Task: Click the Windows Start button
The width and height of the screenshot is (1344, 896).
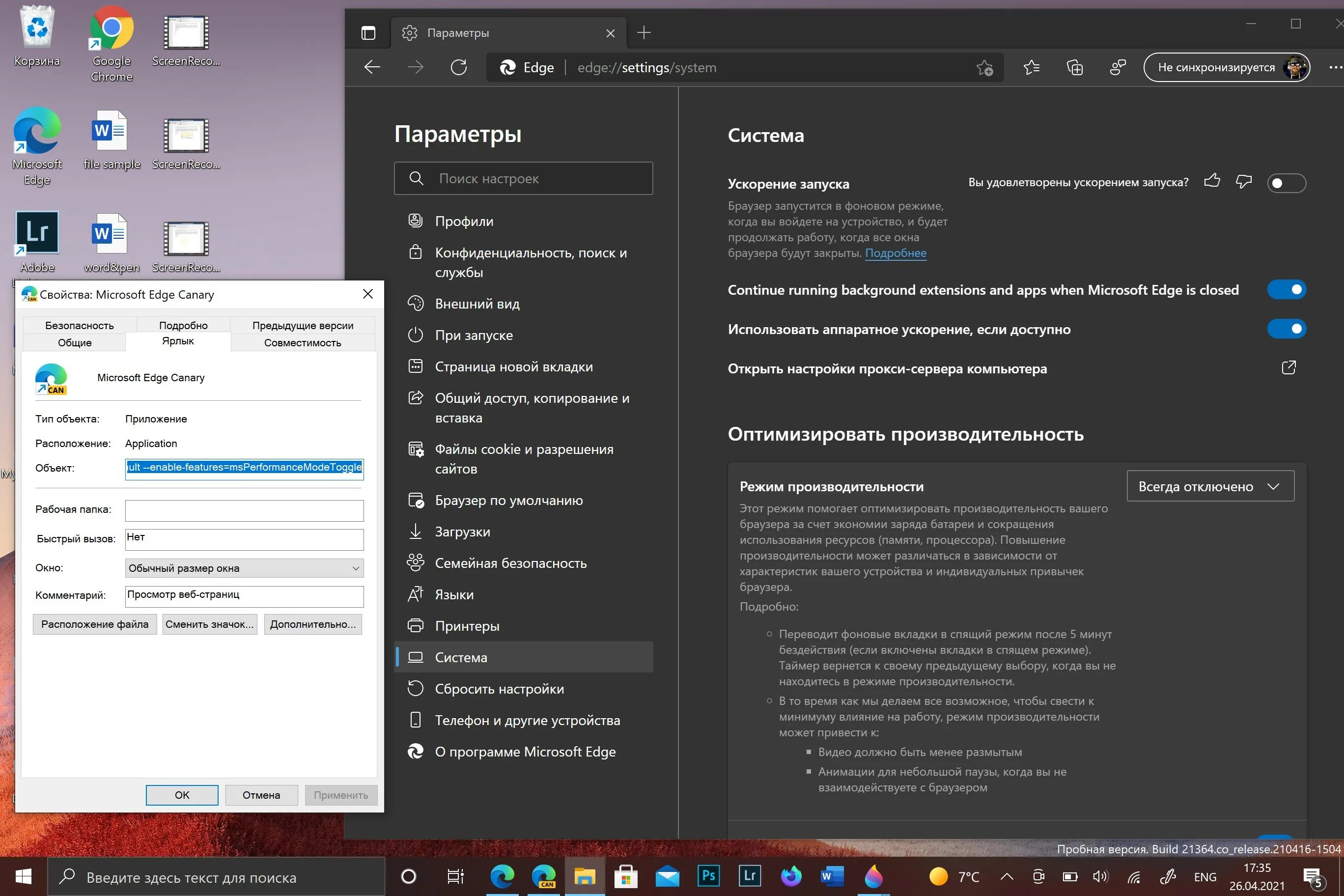Action: point(24,876)
